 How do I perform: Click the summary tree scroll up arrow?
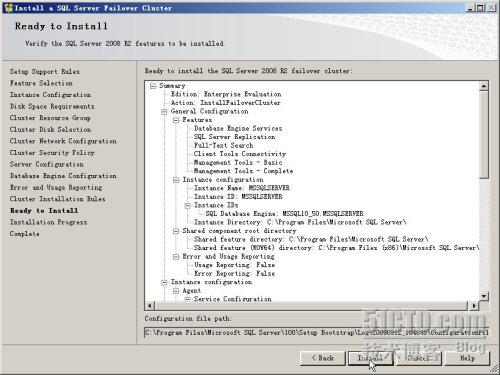tap(484, 86)
